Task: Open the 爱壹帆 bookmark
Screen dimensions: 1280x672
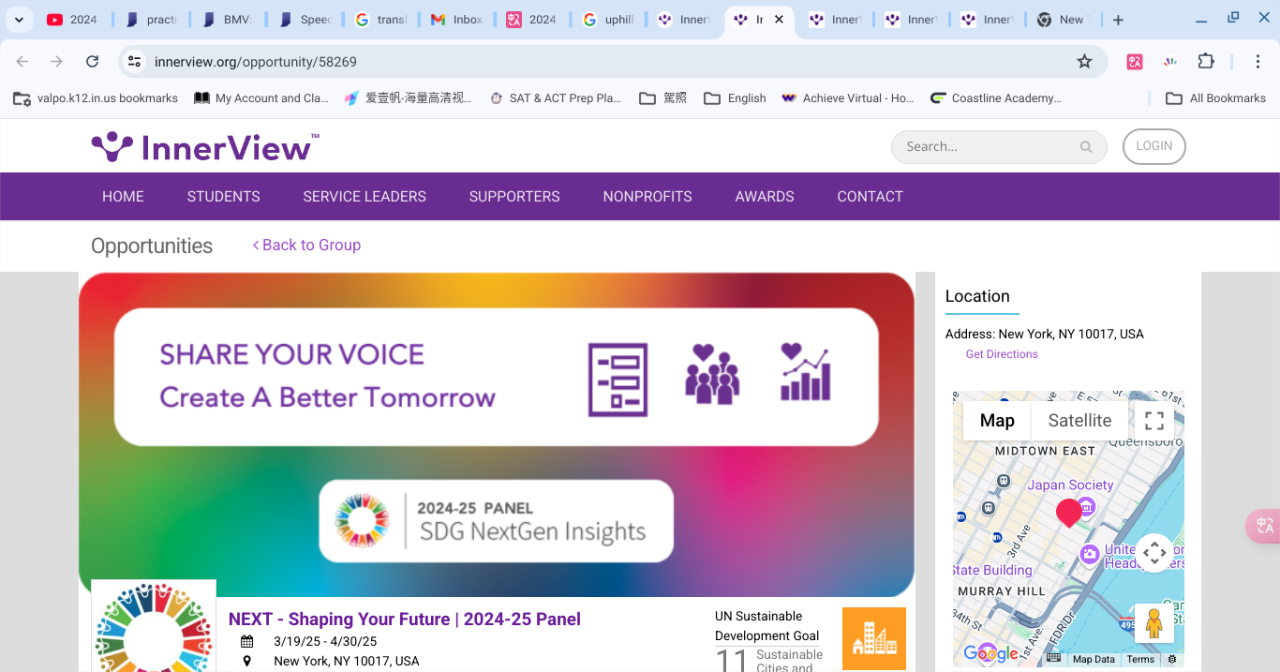Action: 408,98
